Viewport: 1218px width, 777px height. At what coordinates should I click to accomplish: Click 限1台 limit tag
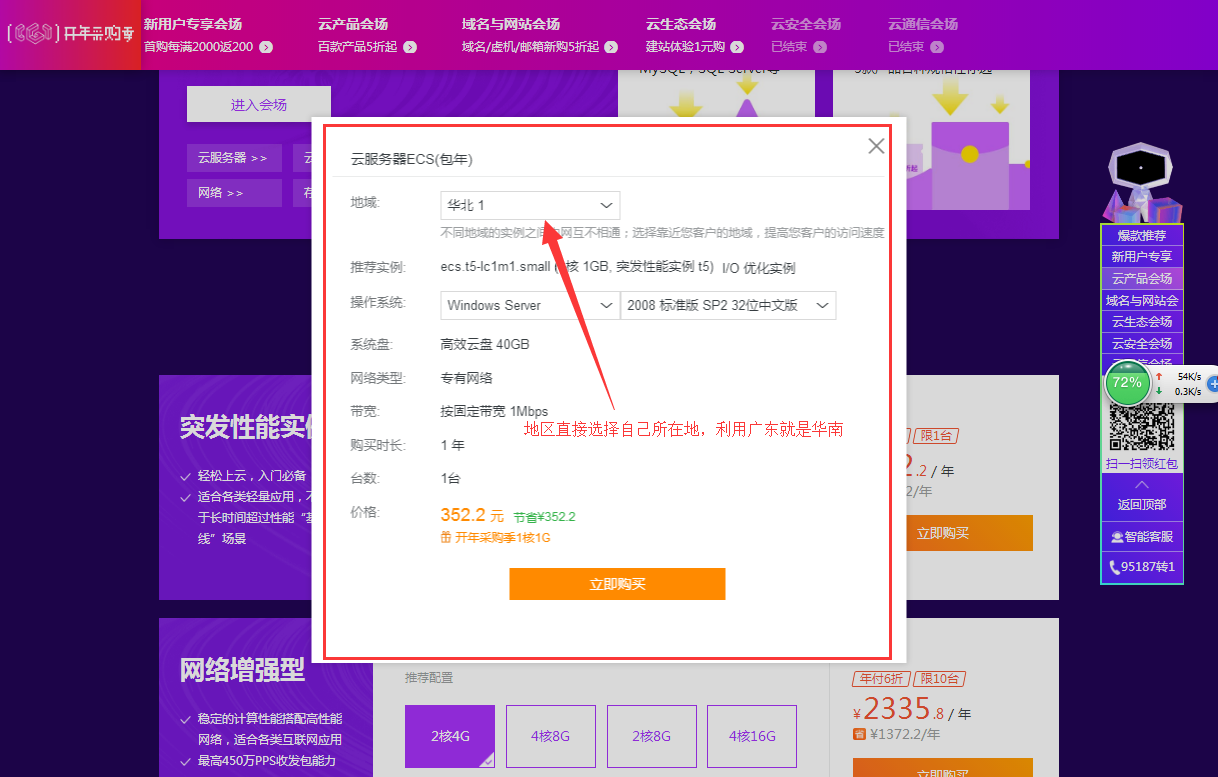pos(937,435)
